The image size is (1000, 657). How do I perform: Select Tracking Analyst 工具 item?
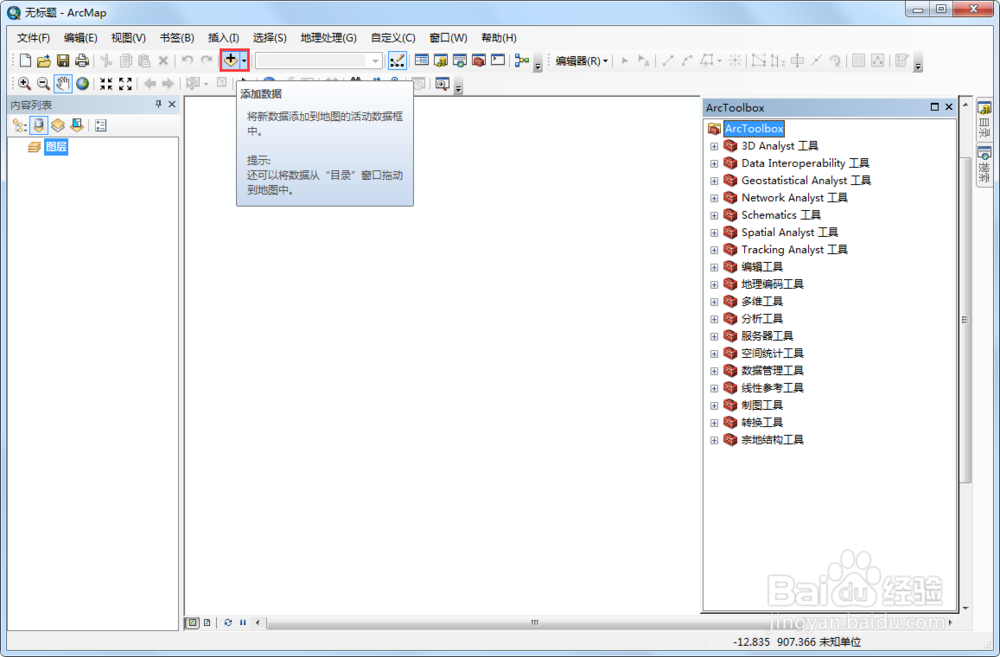click(794, 249)
